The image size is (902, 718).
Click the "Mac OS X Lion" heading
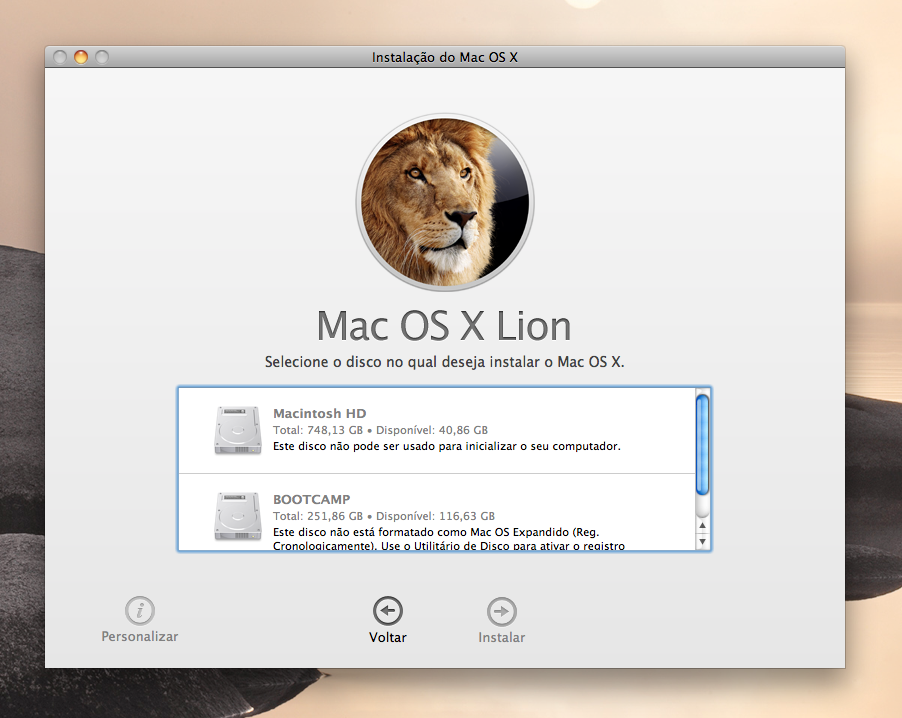point(444,326)
